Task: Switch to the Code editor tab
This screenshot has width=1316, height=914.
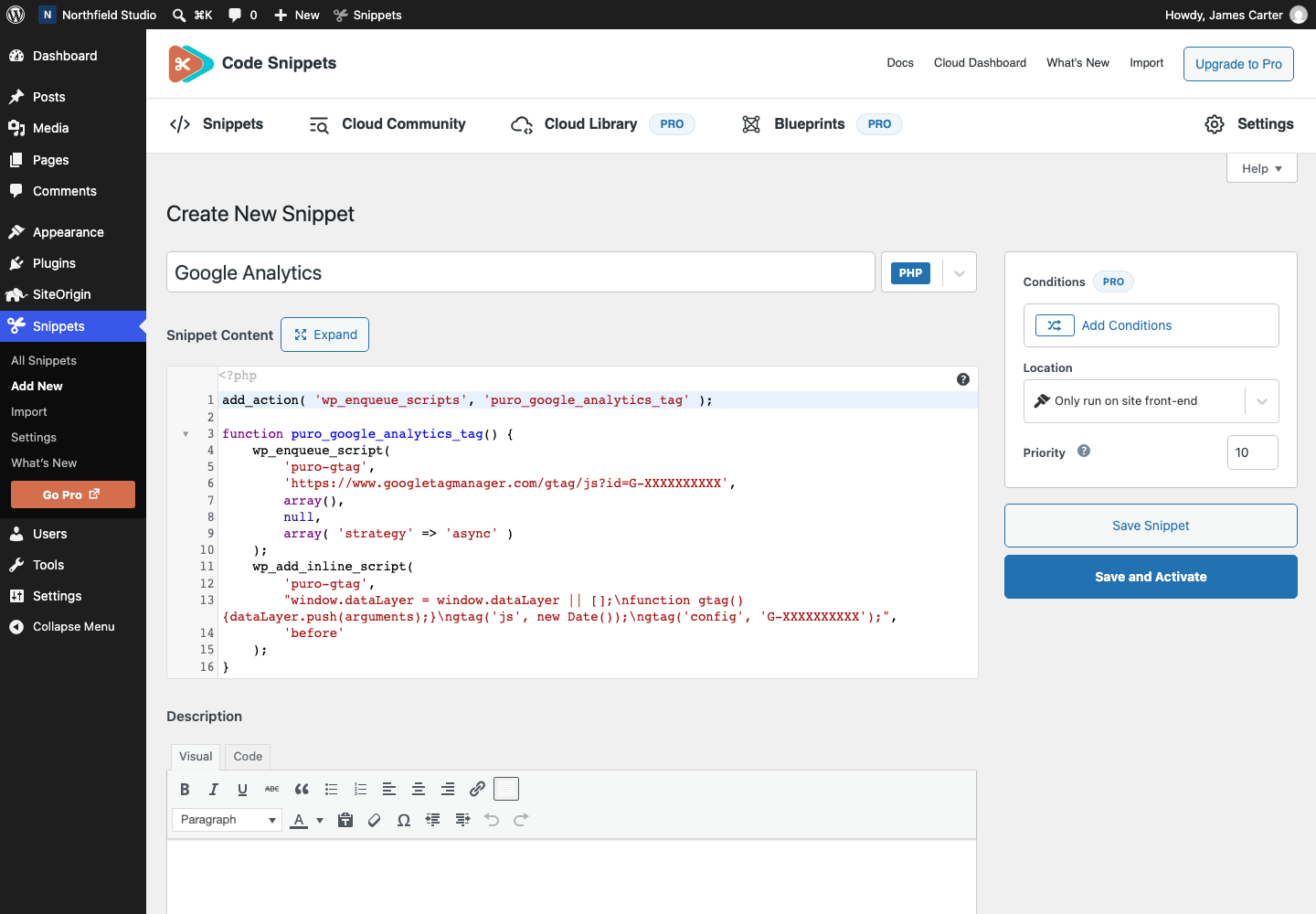Action: pos(248,756)
